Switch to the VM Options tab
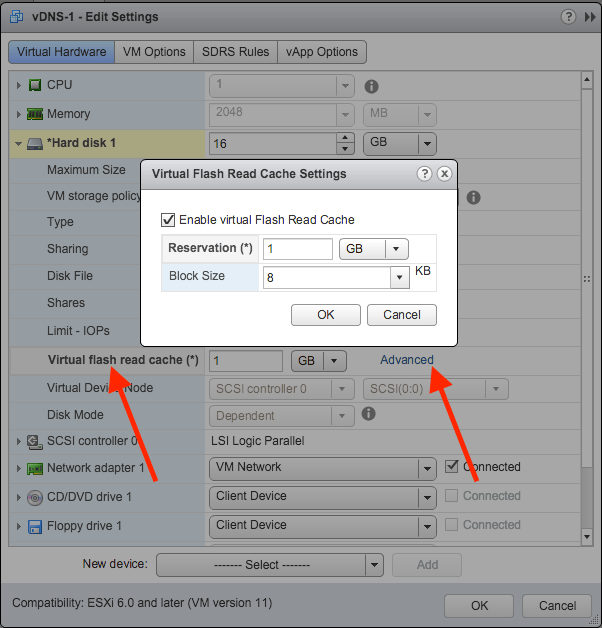Viewport: 602px width, 628px height. pyautogui.click(x=154, y=52)
